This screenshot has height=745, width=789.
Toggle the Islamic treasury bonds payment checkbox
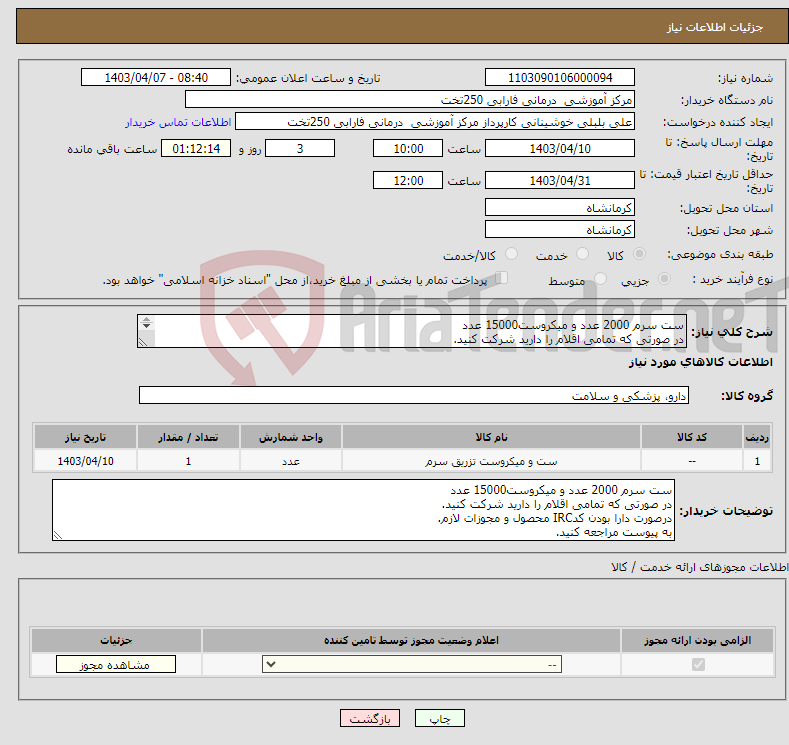point(502,278)
